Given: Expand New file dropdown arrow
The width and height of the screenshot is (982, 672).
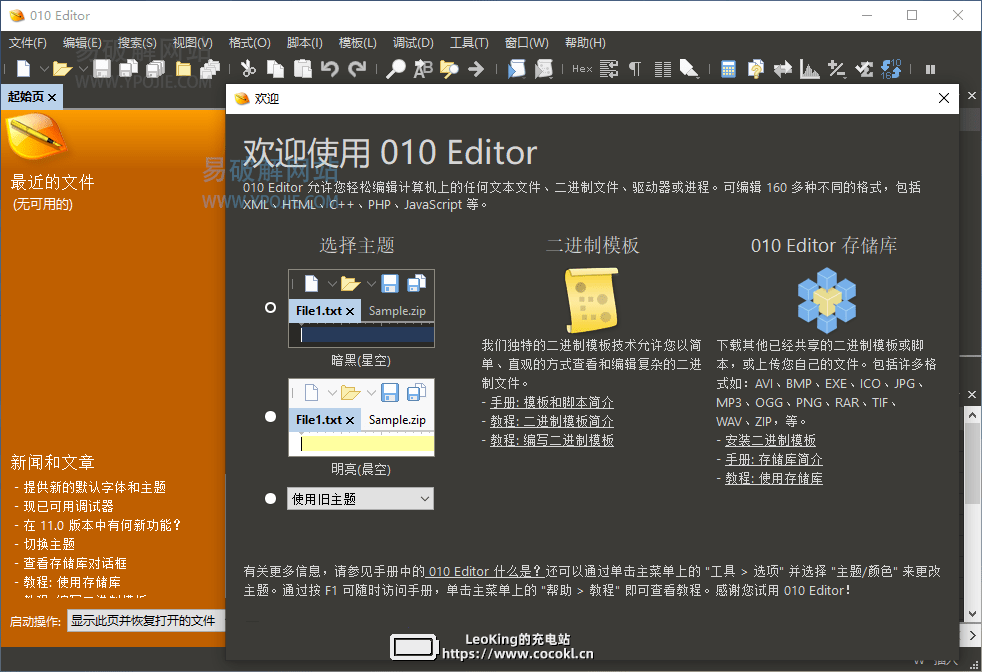Looking at the screenshot, I should tap(44, 68).
